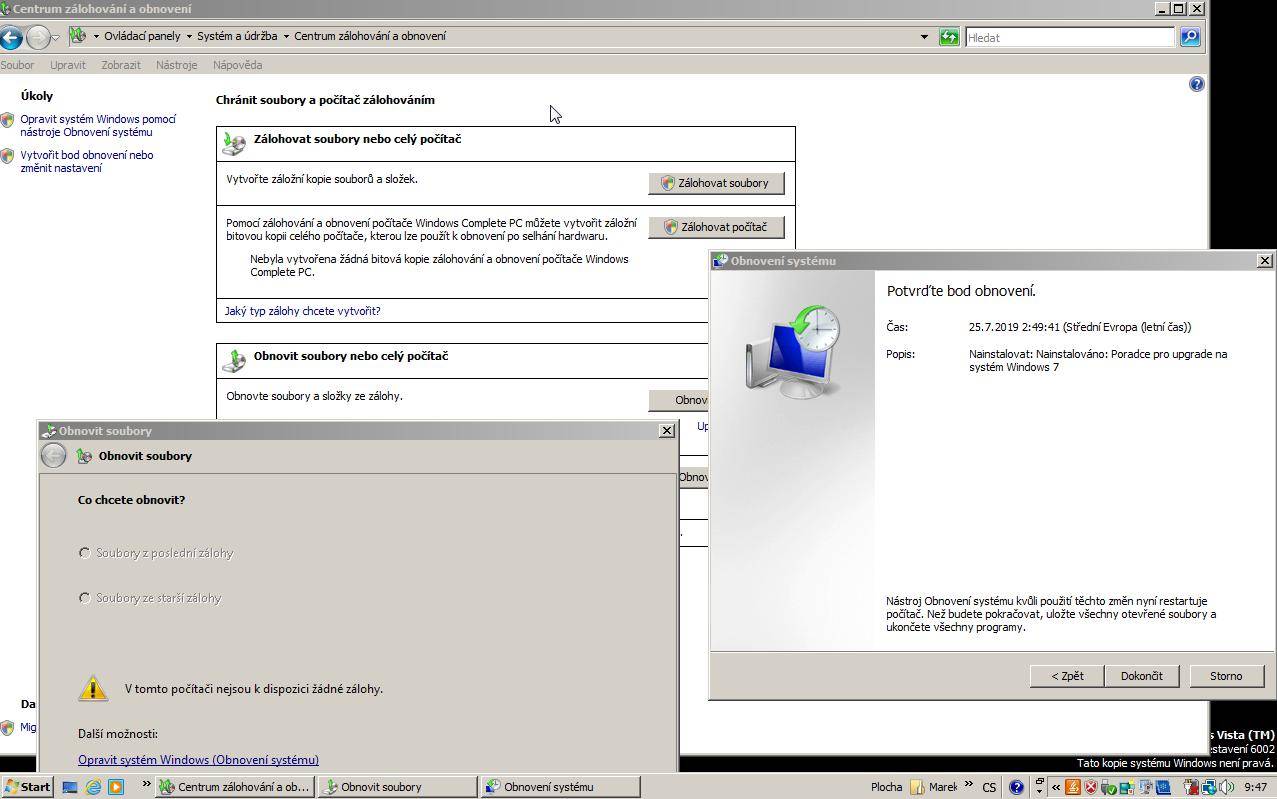This screenshot has height=799, width=1277.
Task: Click the Zpět button in Obnovení systému
Action: (x=1067, y=676)
